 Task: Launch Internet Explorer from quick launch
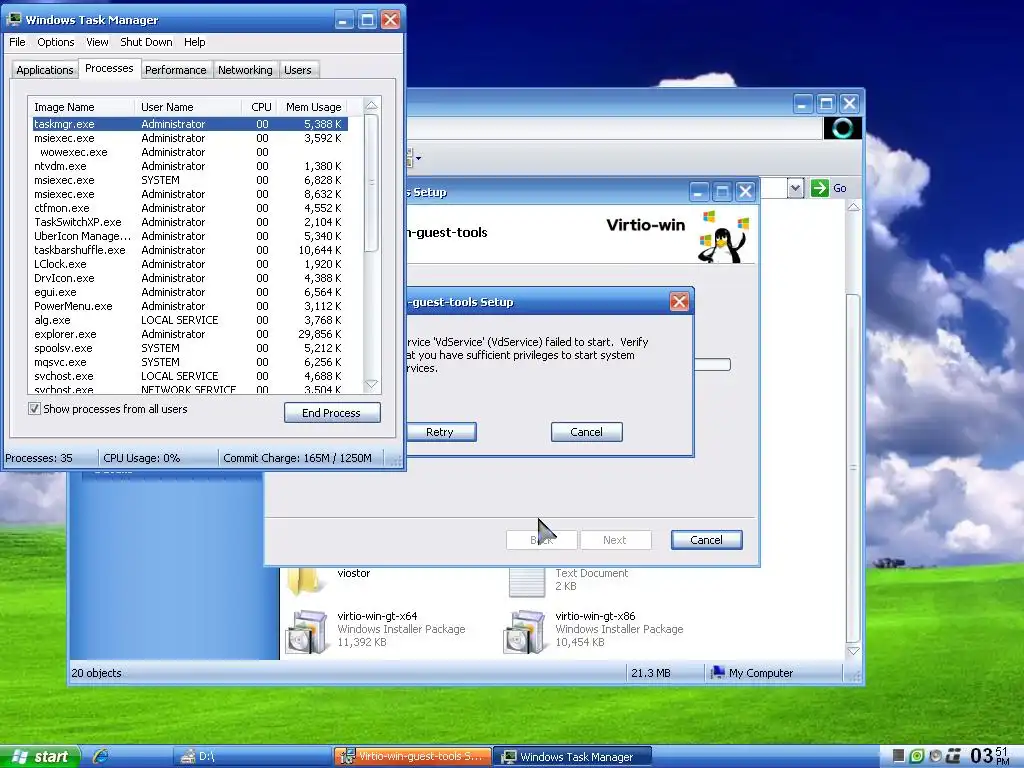[x=100, y=756]
